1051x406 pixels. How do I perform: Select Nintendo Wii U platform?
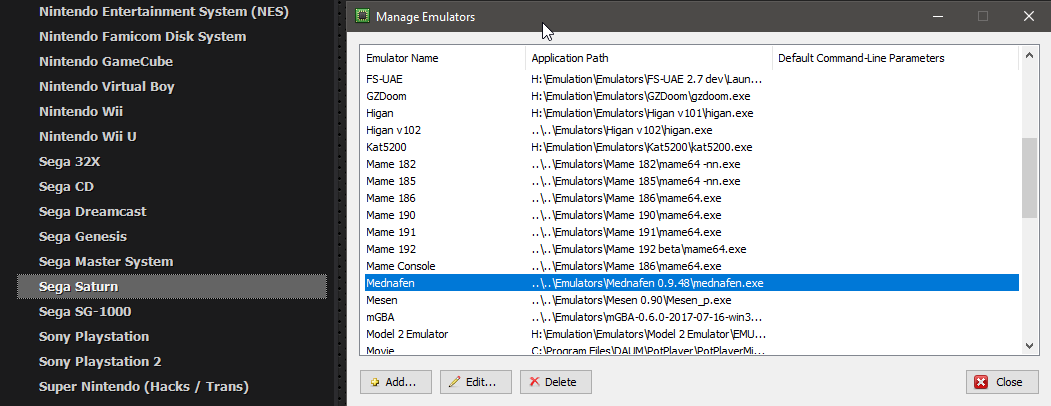click(x=88, y=136)
